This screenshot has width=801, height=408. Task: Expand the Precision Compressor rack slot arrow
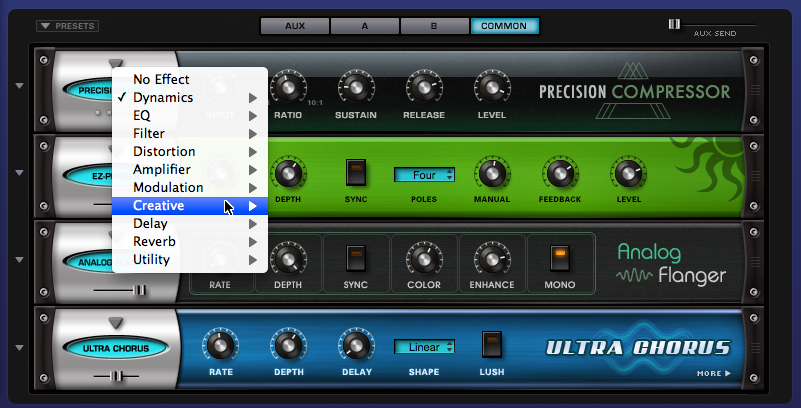click(19, 86)
